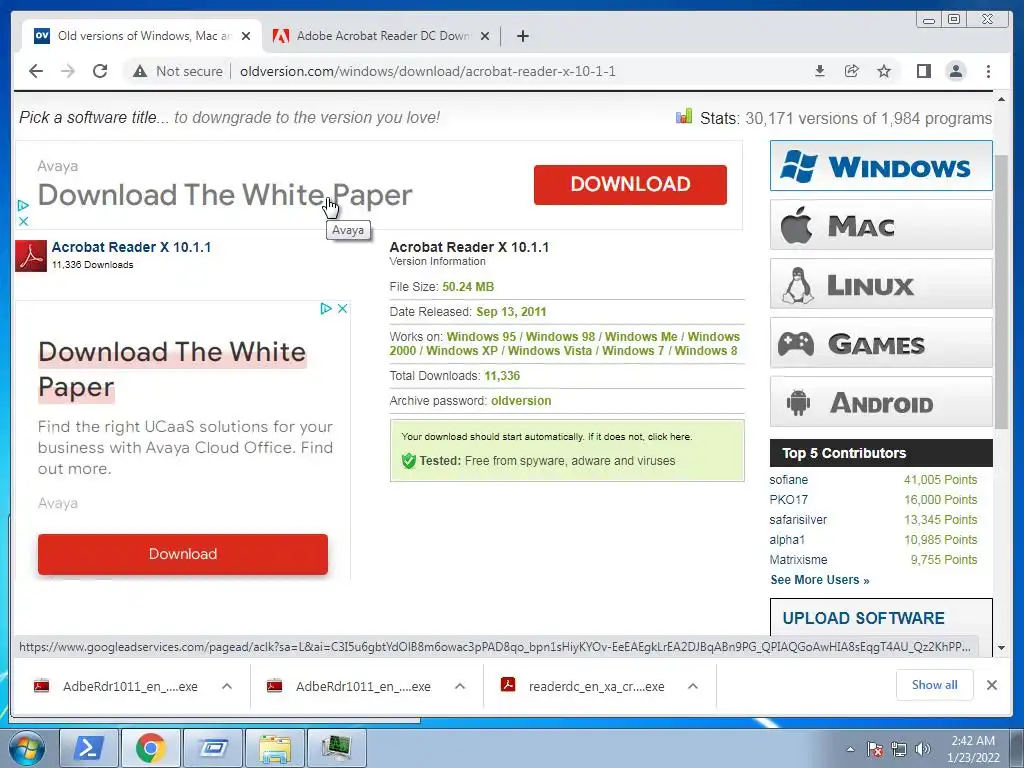
Task: Open File Explorer folder taskbar icon
Action: pyautogui.click(x=275, y=748)
